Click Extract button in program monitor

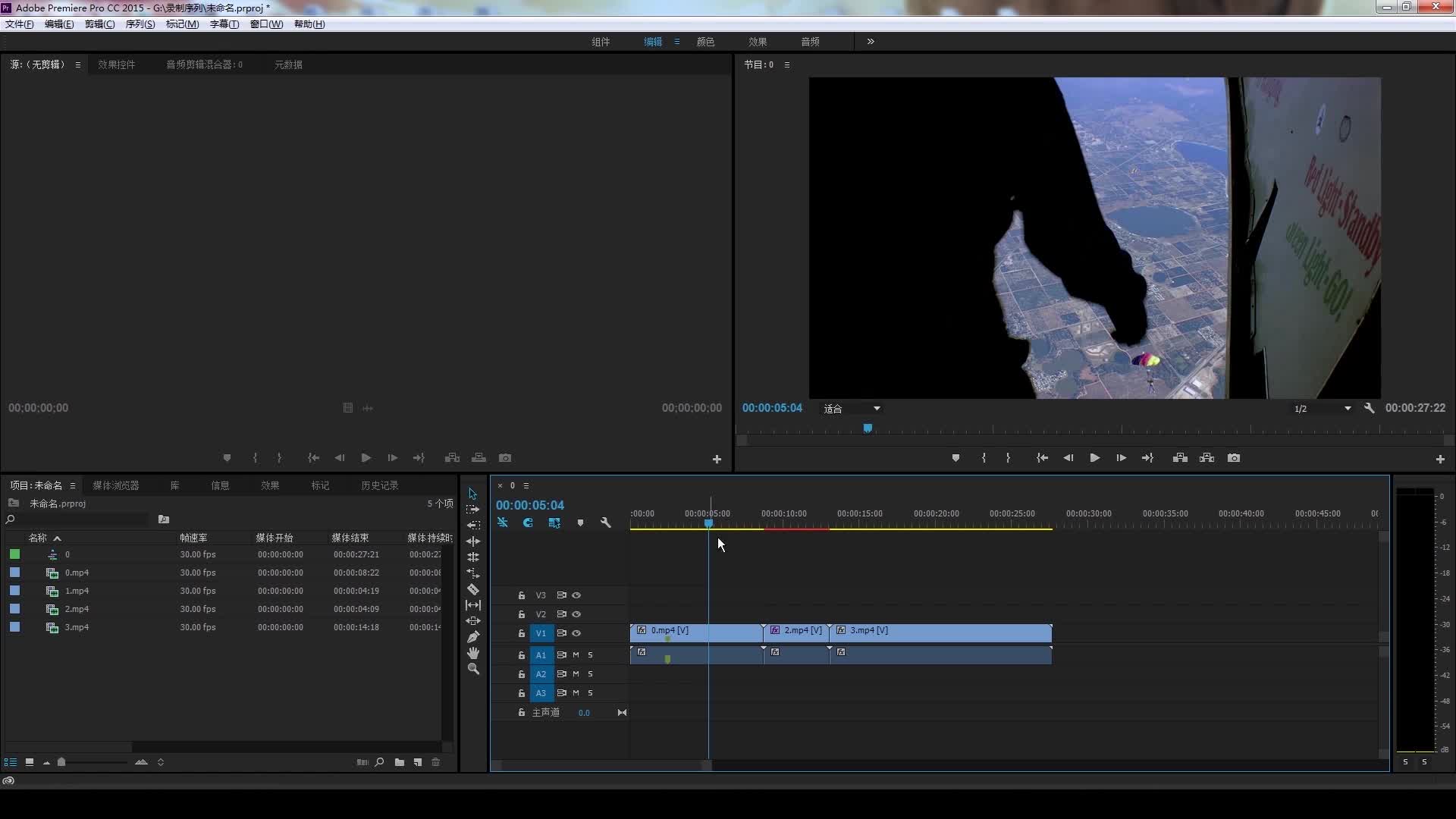coord(1207,458)
